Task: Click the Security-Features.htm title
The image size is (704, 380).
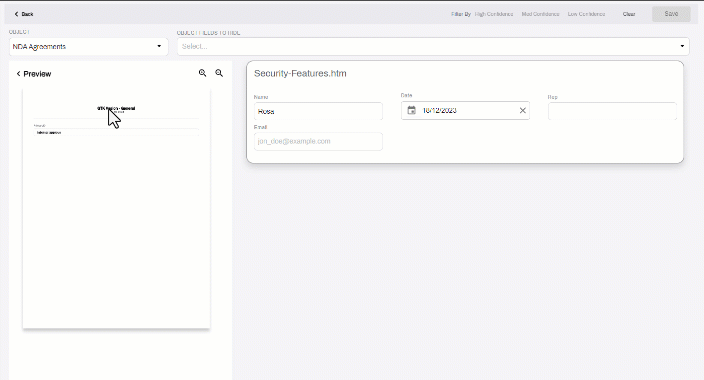Action: coord(300,73)
